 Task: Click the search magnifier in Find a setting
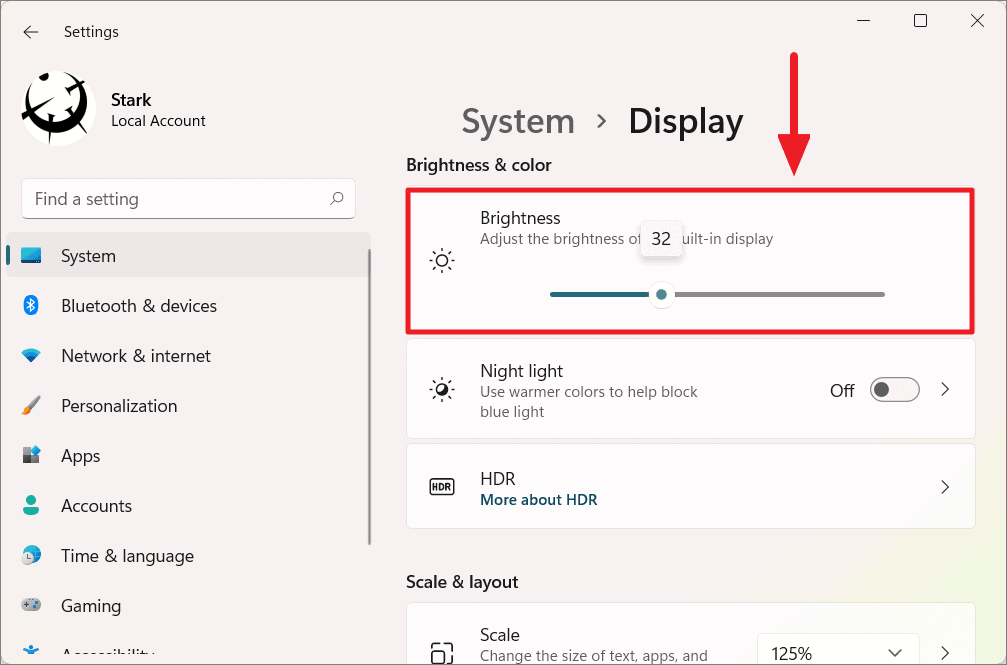pos(337,199)
